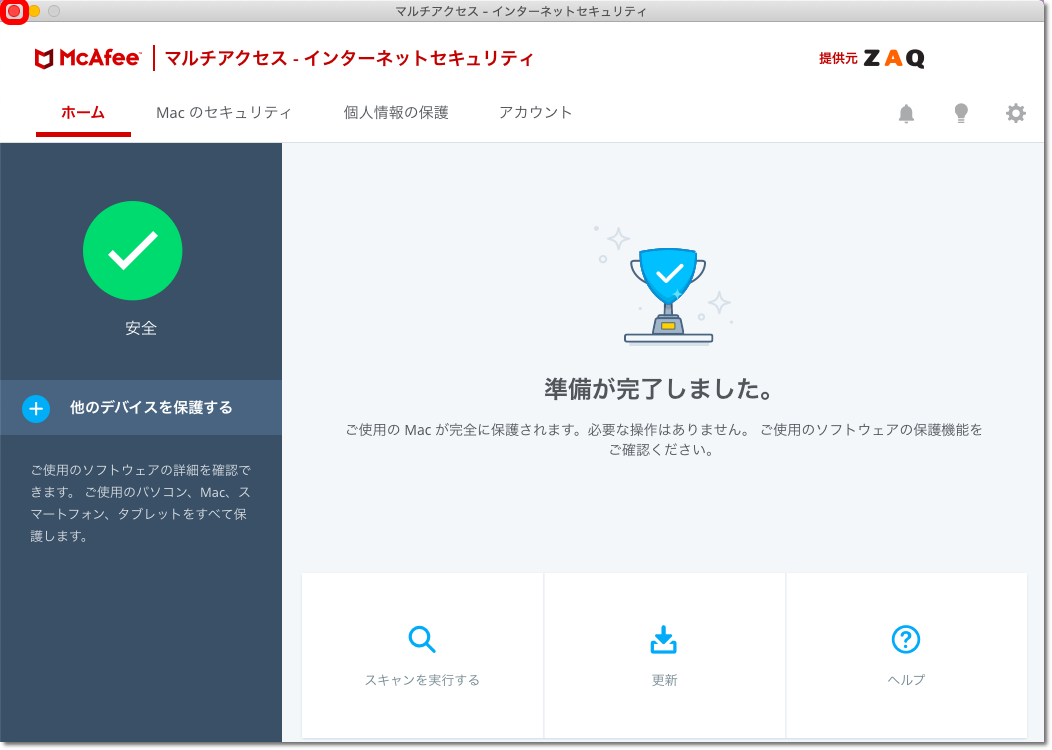Click the lightbulb tips icon
This screenshot has height=750, width=1052.
(x=961, y=113)
